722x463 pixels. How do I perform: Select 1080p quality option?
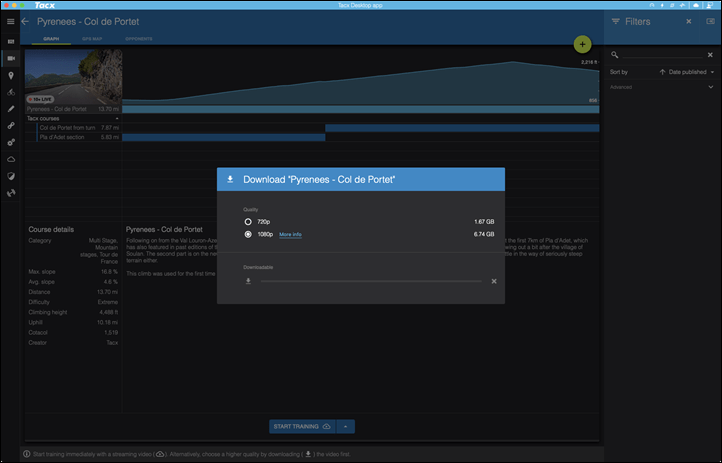(x=248, y=234)
